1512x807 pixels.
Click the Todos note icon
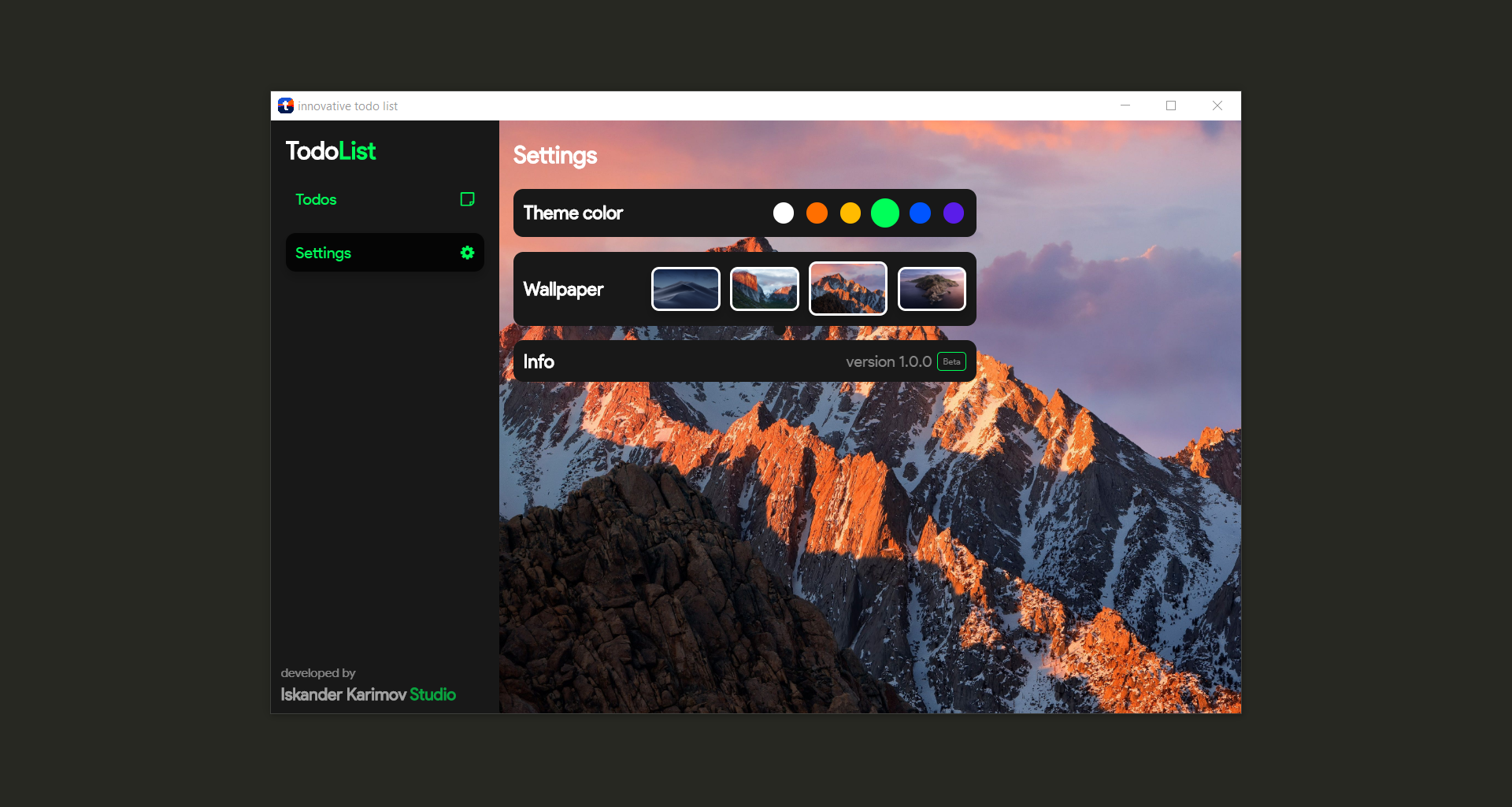pos(467,199)
